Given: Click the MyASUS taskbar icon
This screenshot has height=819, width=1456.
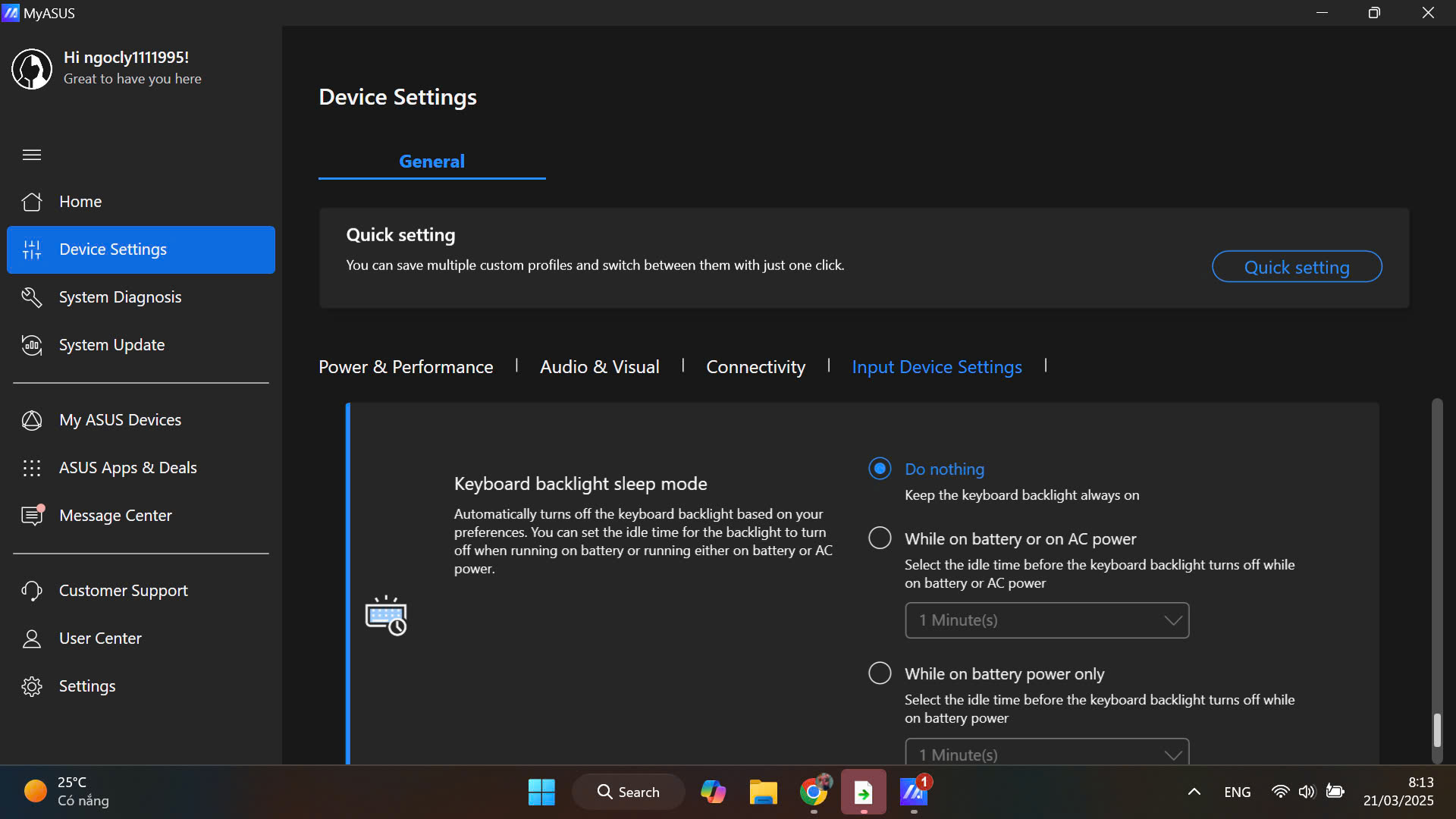Looking at the screenshot, I should tap(914, 792).
